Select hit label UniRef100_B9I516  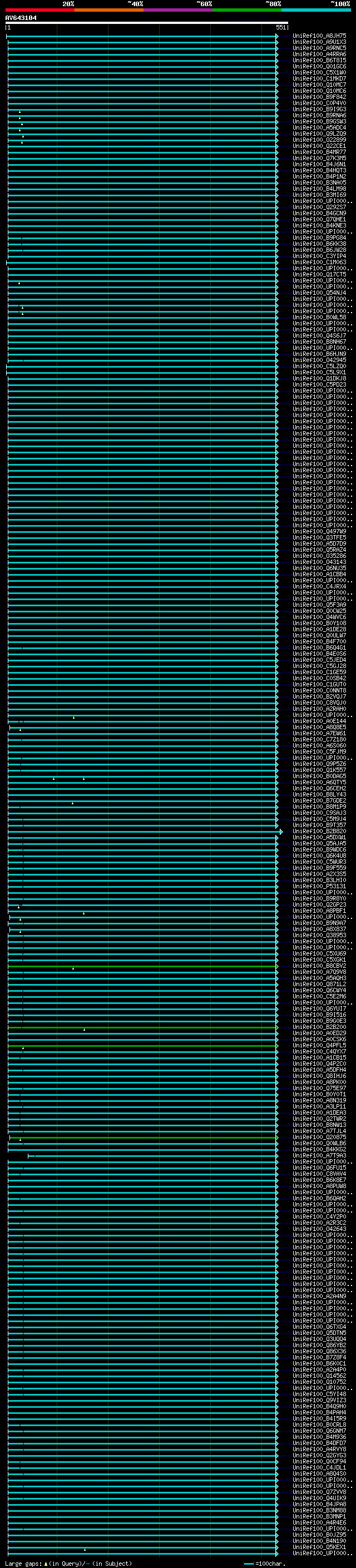(x=319, y=1015)
